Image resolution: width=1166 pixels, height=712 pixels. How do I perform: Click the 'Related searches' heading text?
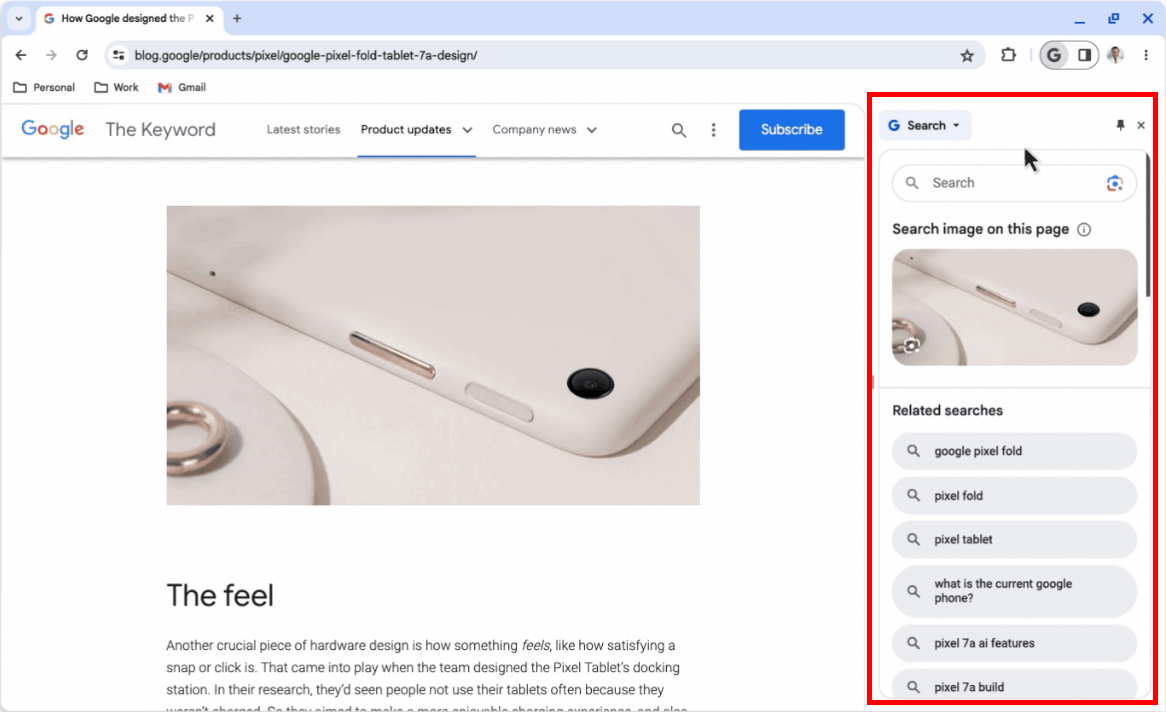click(x=947, y=411)
